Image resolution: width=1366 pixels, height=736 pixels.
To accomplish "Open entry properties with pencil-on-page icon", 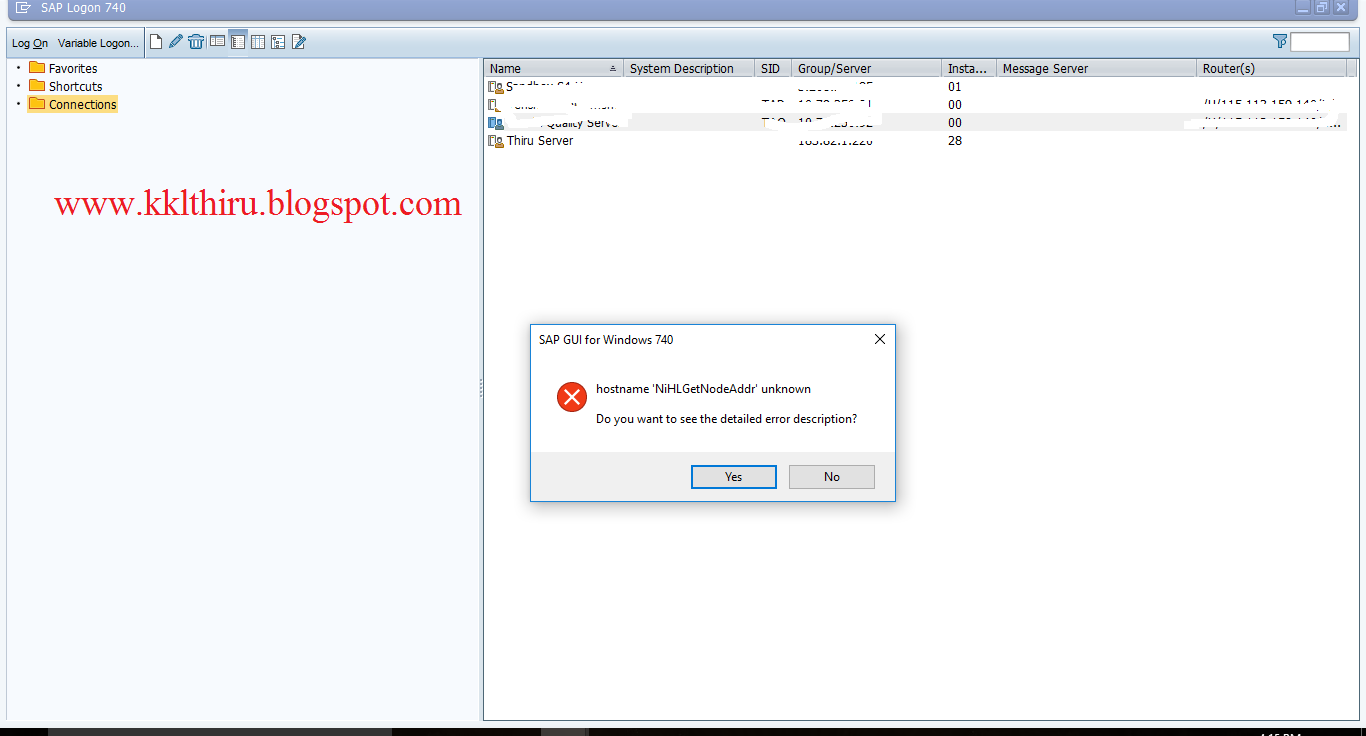I will click(x=298, y=41).
